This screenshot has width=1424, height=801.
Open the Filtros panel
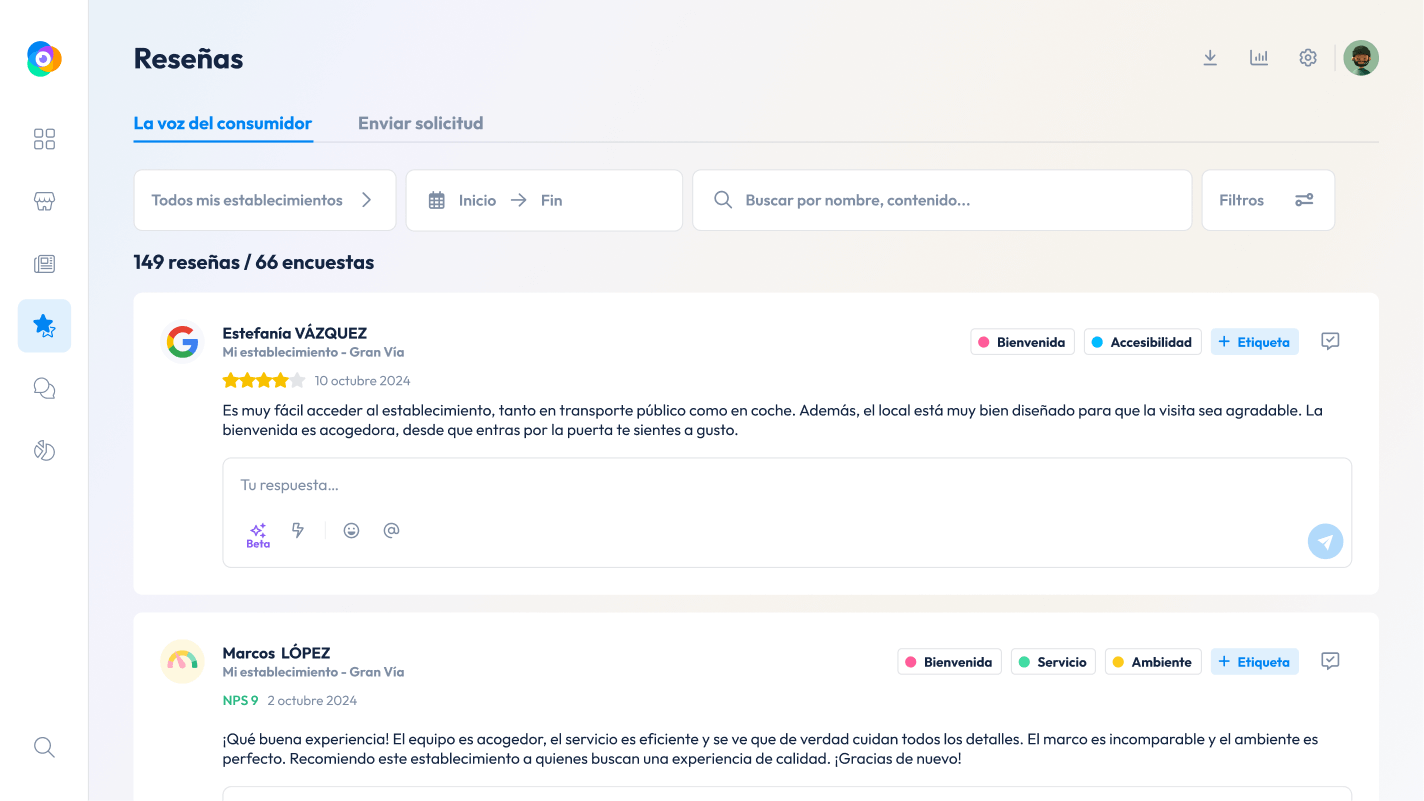point(1268,200)
